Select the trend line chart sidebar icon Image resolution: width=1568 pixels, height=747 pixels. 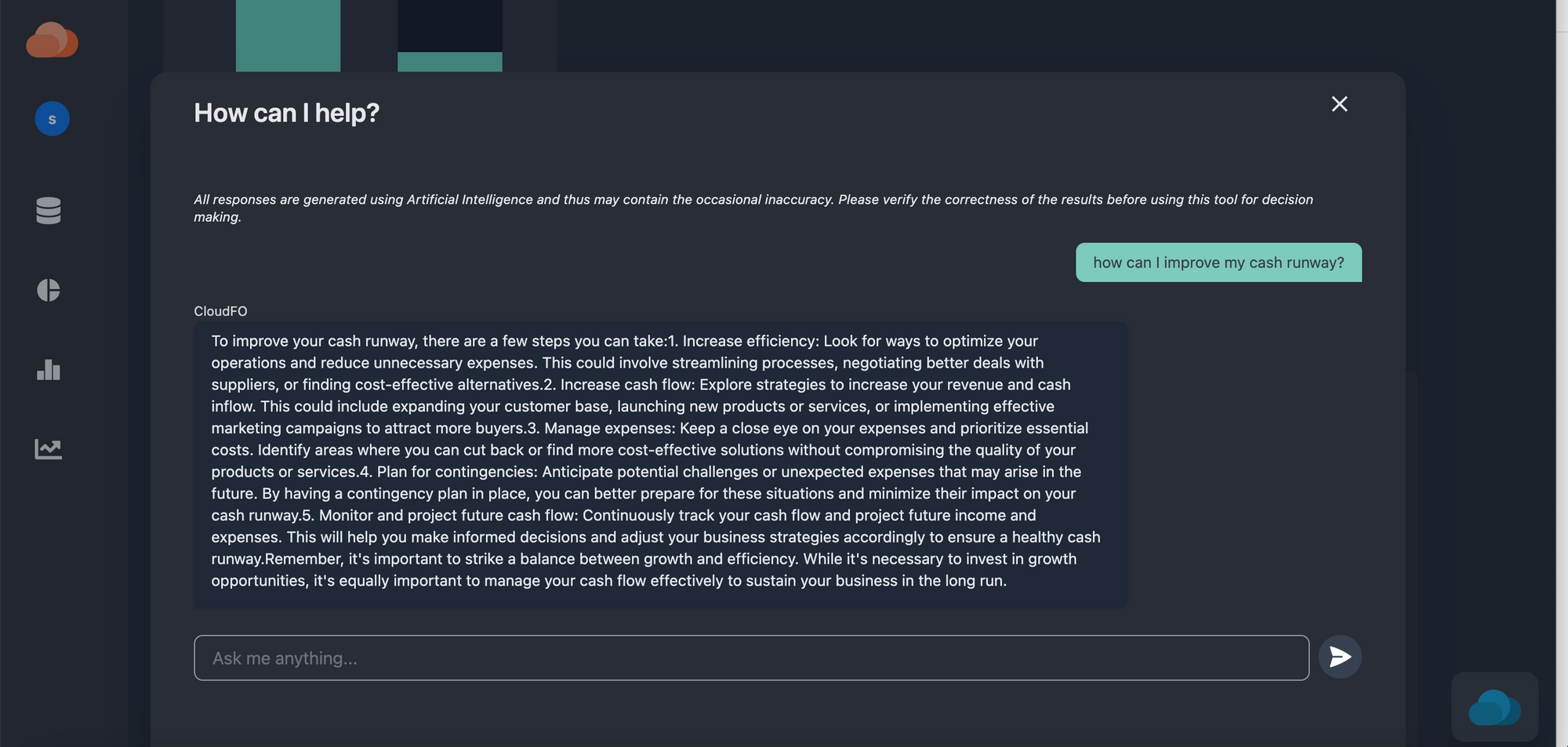[x=49, y=447]
